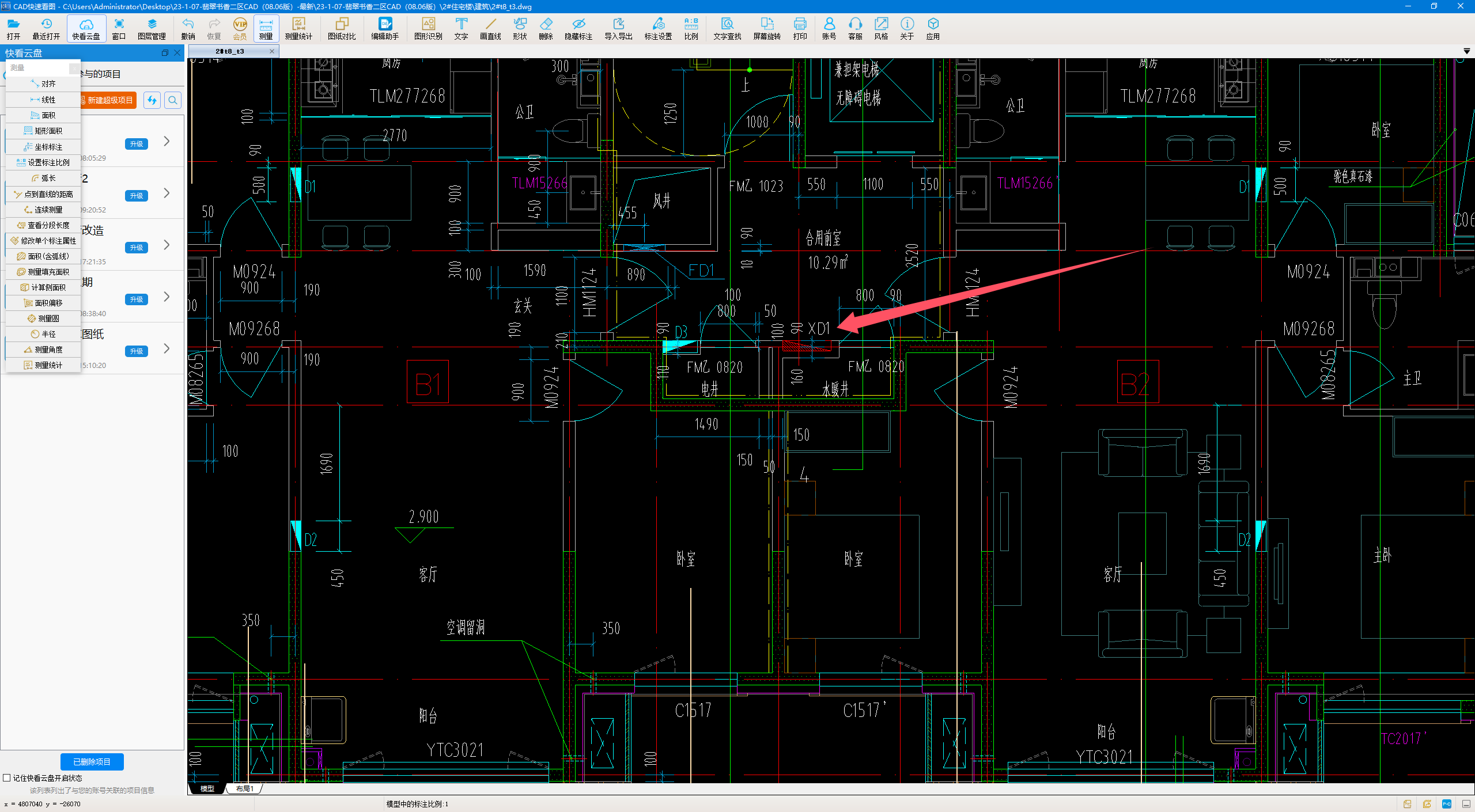Close the 测量 popup menu
1475x812 pixels.
[74, 69]
